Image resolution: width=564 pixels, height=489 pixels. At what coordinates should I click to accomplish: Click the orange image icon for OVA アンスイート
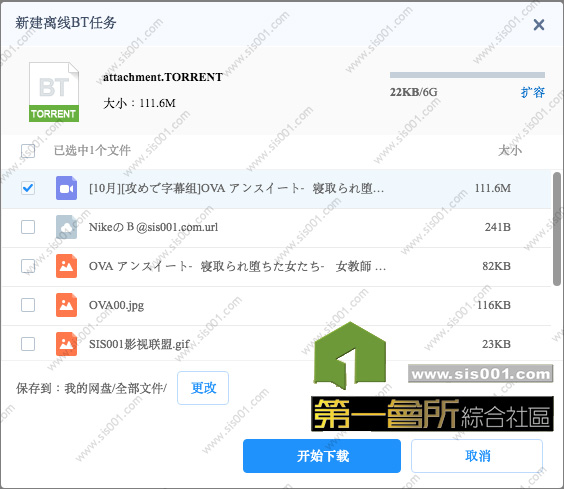pyautogui.click(x=67, y=266)
